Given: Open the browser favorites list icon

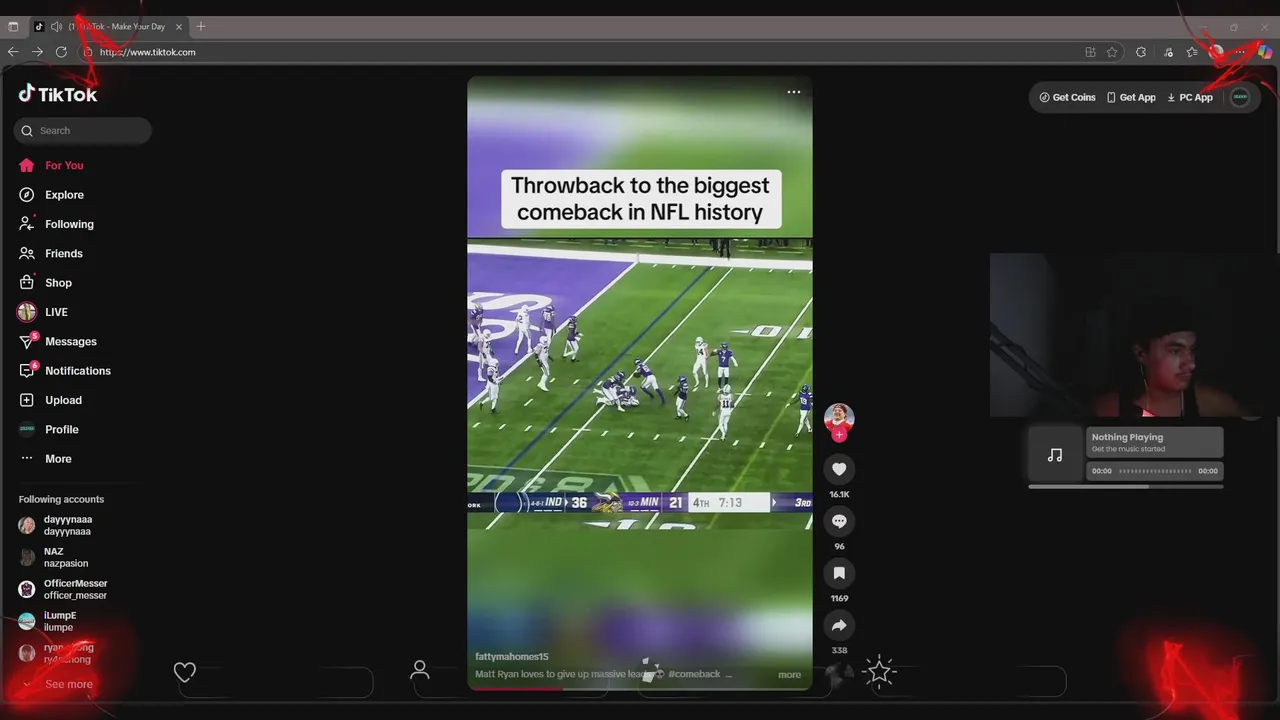Looking at the screenshot, I should click(x=1192, y=52).
